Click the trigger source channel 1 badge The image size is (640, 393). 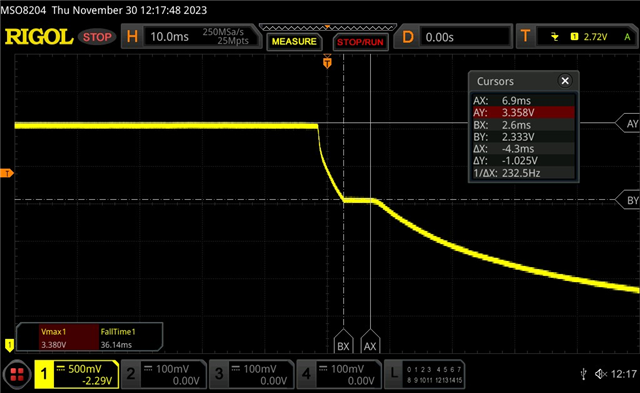[574, 37]
